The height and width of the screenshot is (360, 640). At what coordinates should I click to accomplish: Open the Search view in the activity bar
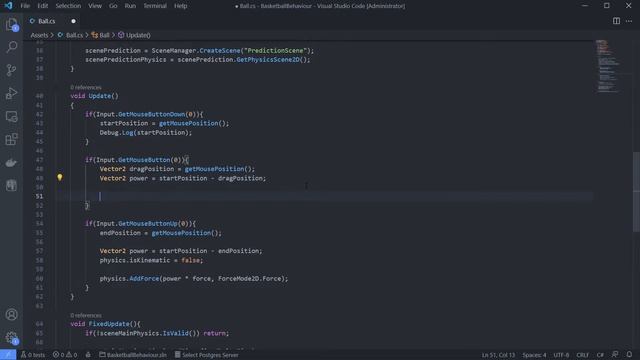[11, 47]
